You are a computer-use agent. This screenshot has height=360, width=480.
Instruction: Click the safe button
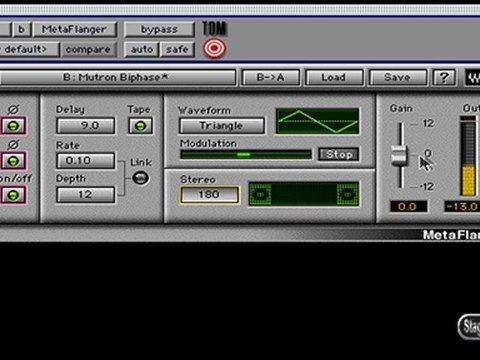(x=177, y=50)
